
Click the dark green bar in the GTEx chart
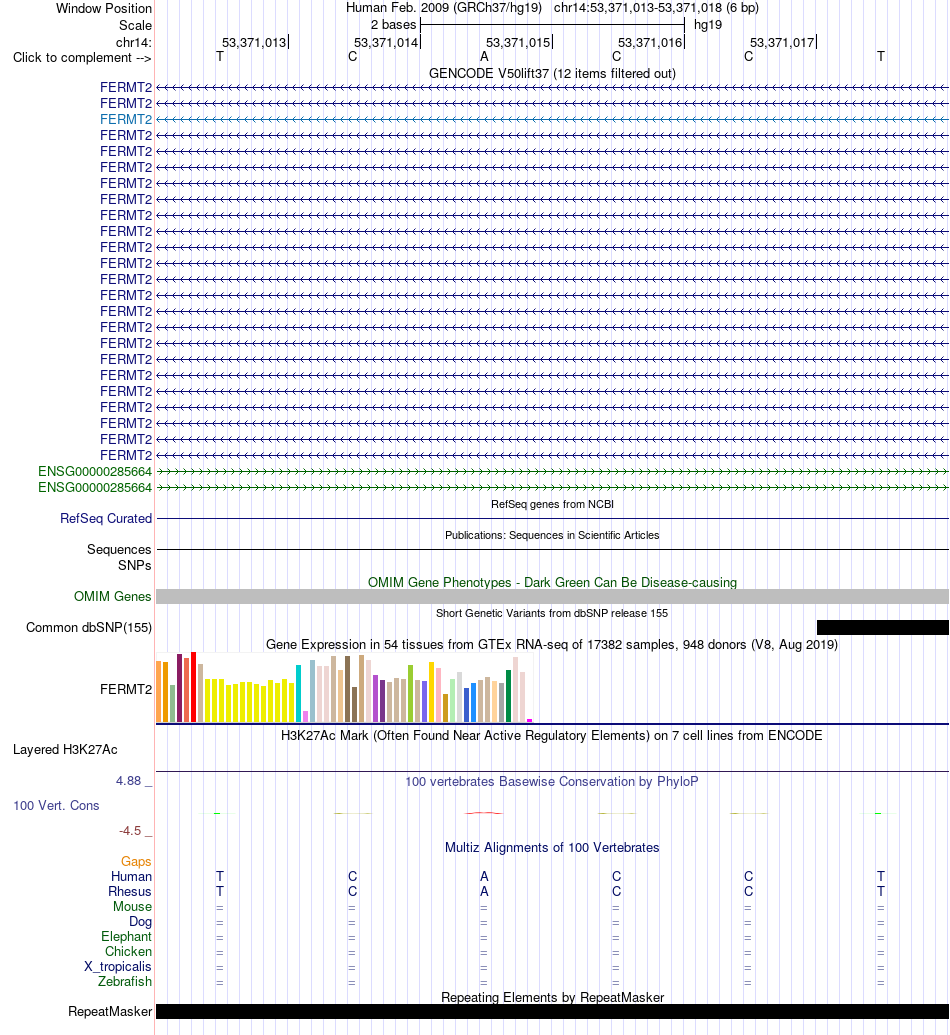tap(508, 696)
